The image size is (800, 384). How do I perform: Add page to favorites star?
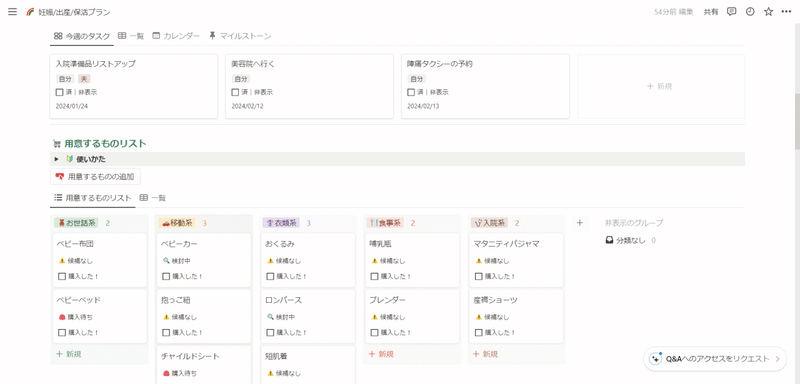point(768,12)
